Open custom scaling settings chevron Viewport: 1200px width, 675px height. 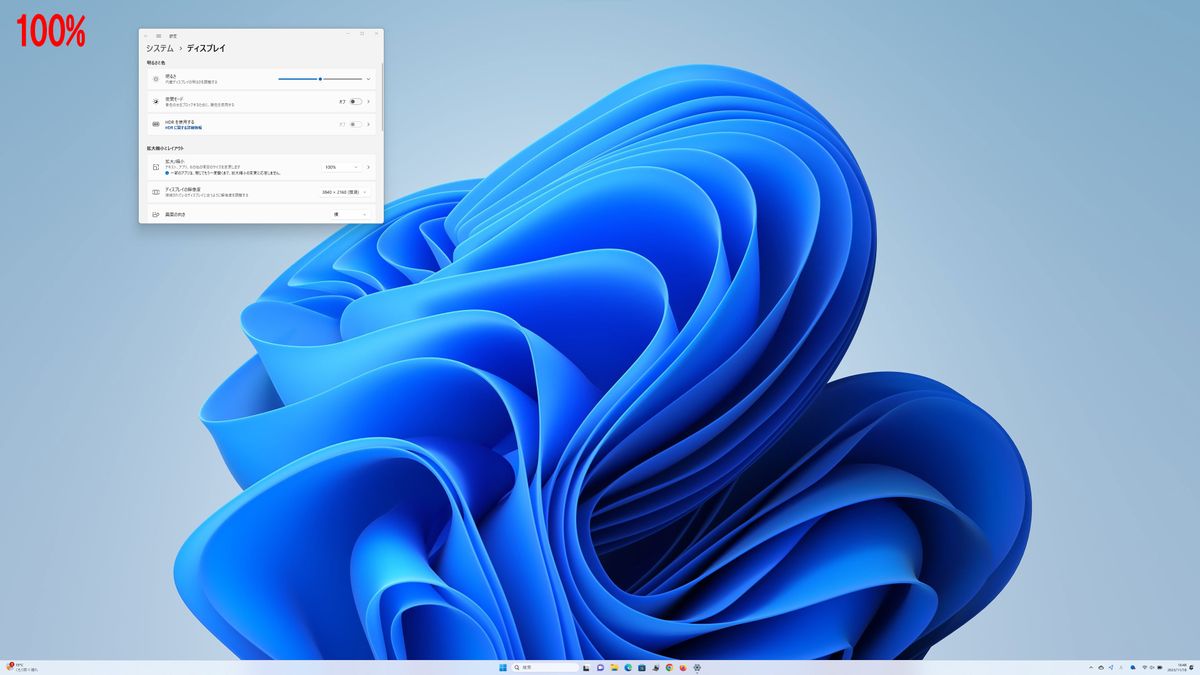click(x=368, y=167)
